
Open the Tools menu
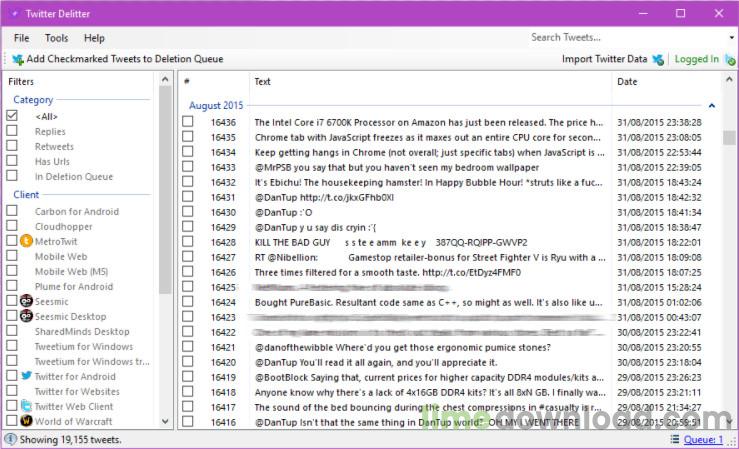point(57,38)
